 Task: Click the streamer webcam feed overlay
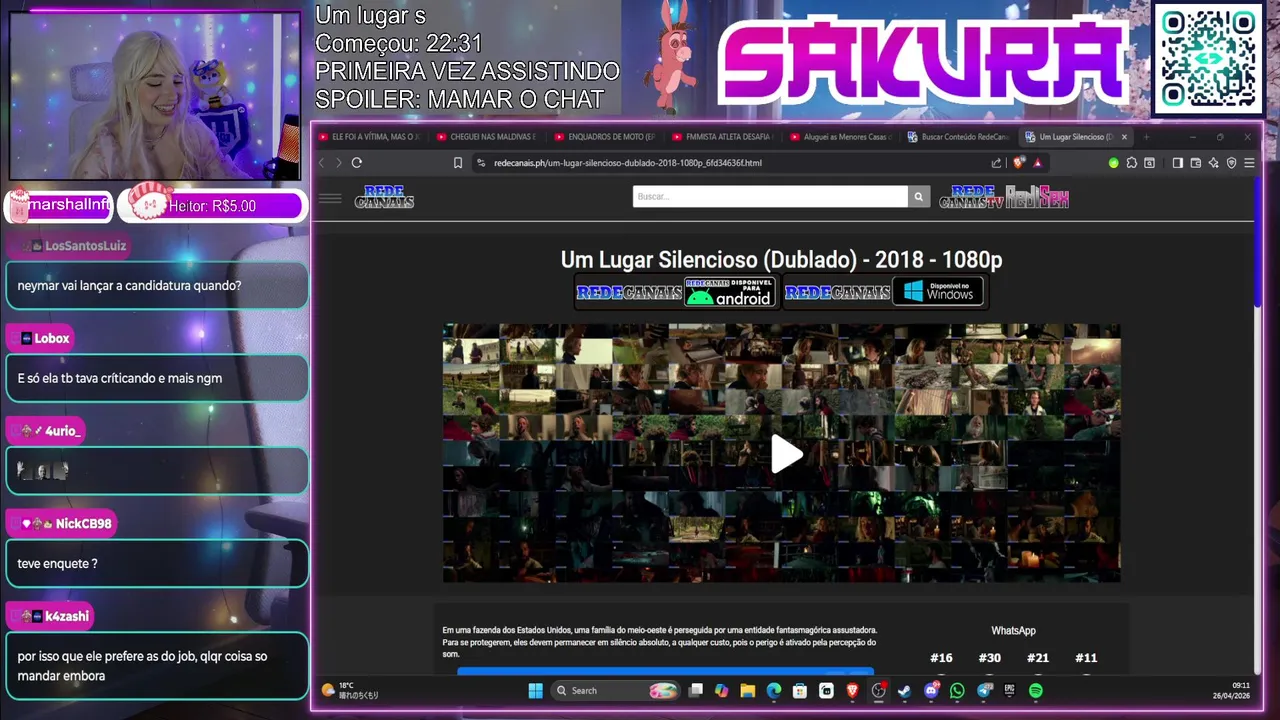pyautogui.click(x=154, y=96)
